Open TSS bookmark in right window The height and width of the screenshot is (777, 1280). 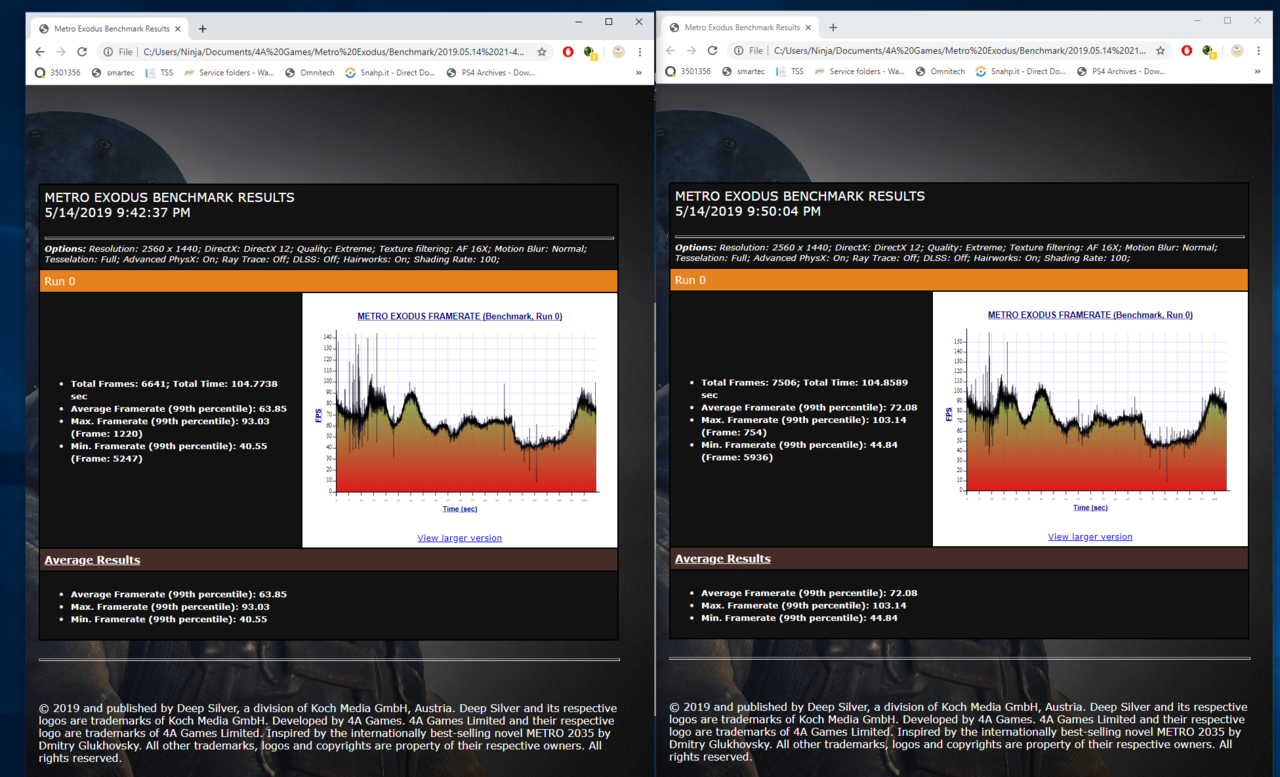(x=789, y=71)
